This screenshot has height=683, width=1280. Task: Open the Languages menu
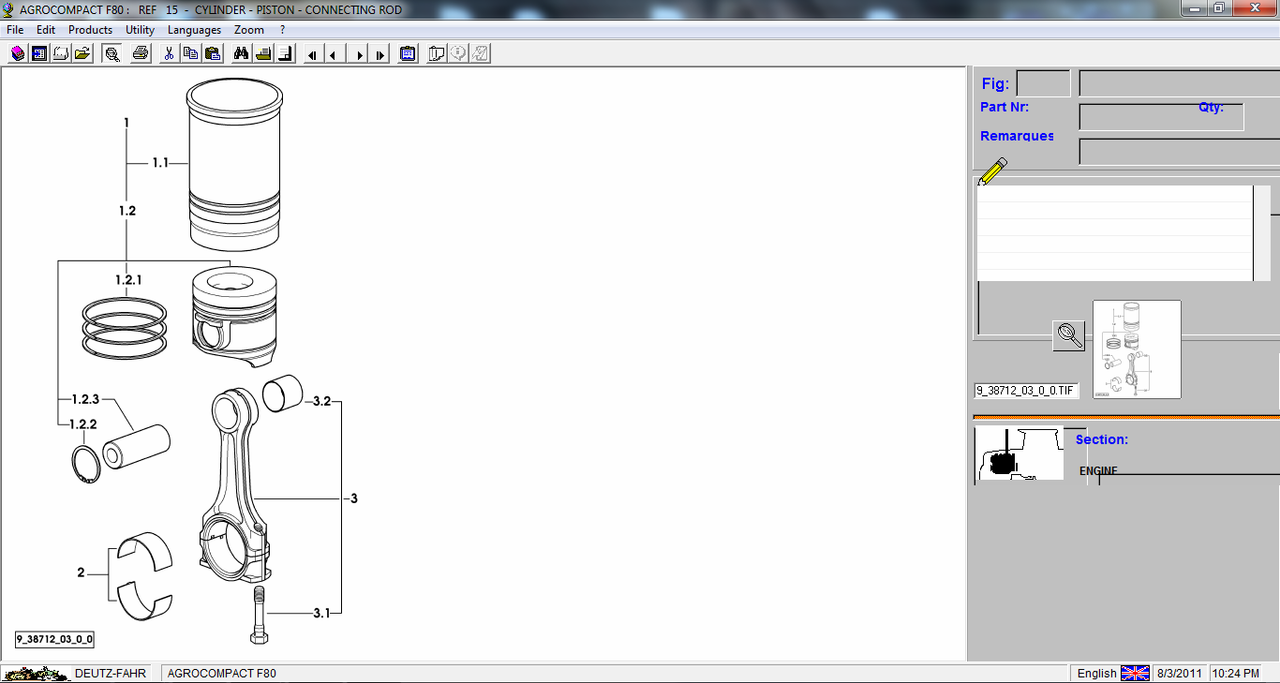coord(194,30)
